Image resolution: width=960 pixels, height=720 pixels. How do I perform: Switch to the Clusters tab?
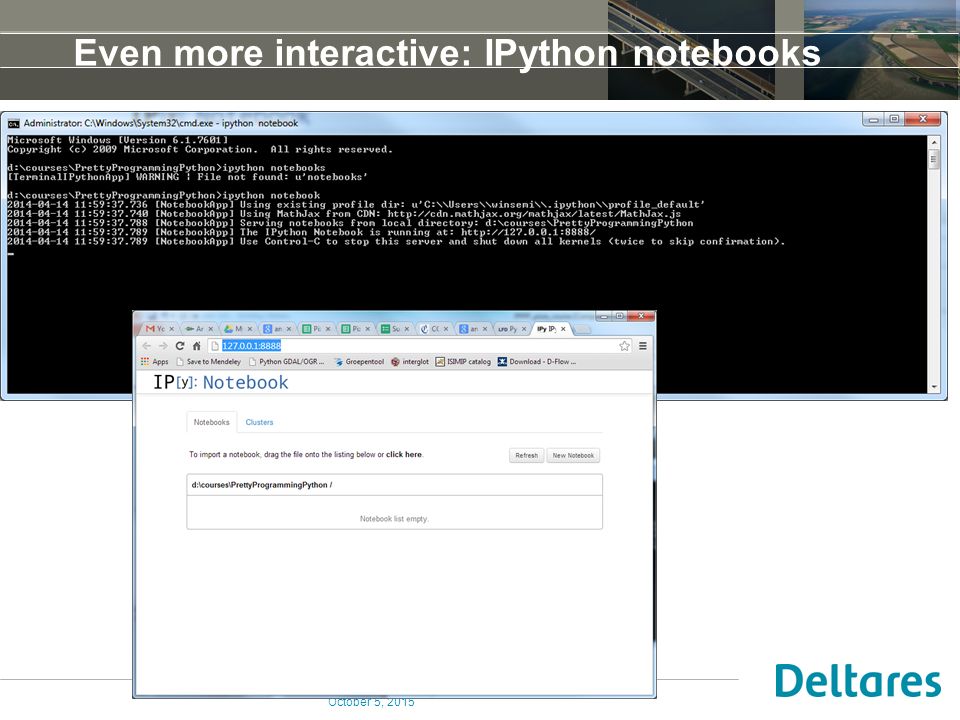(x=260, y=422)
